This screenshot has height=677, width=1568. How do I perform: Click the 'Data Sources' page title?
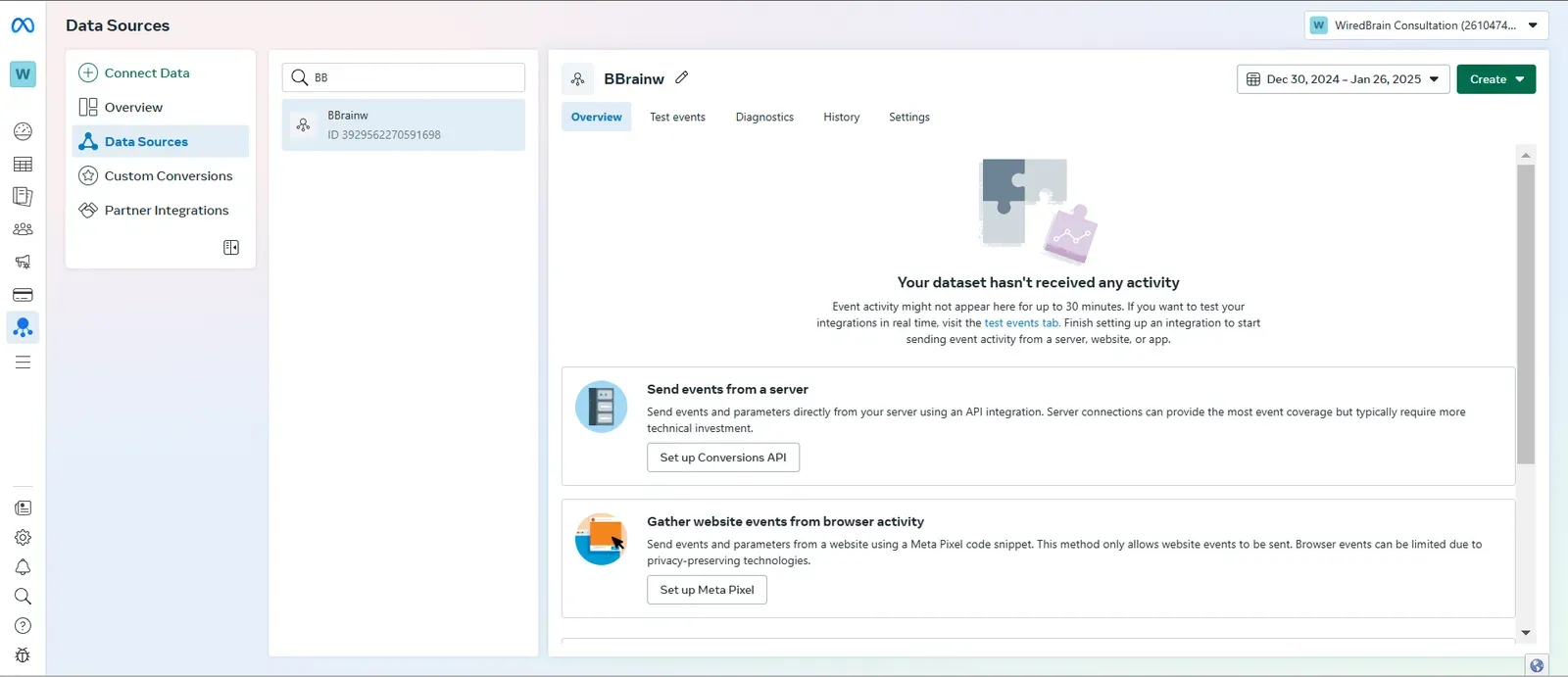pos(118,25)
